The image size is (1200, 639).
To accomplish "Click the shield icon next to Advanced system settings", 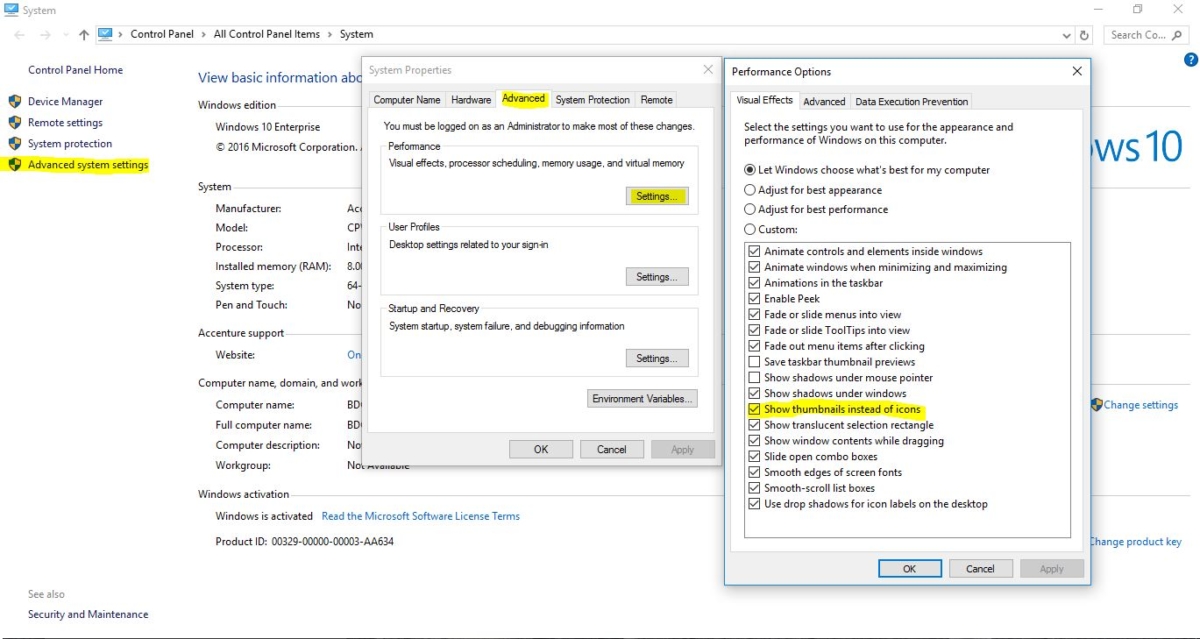I will 13,164.
